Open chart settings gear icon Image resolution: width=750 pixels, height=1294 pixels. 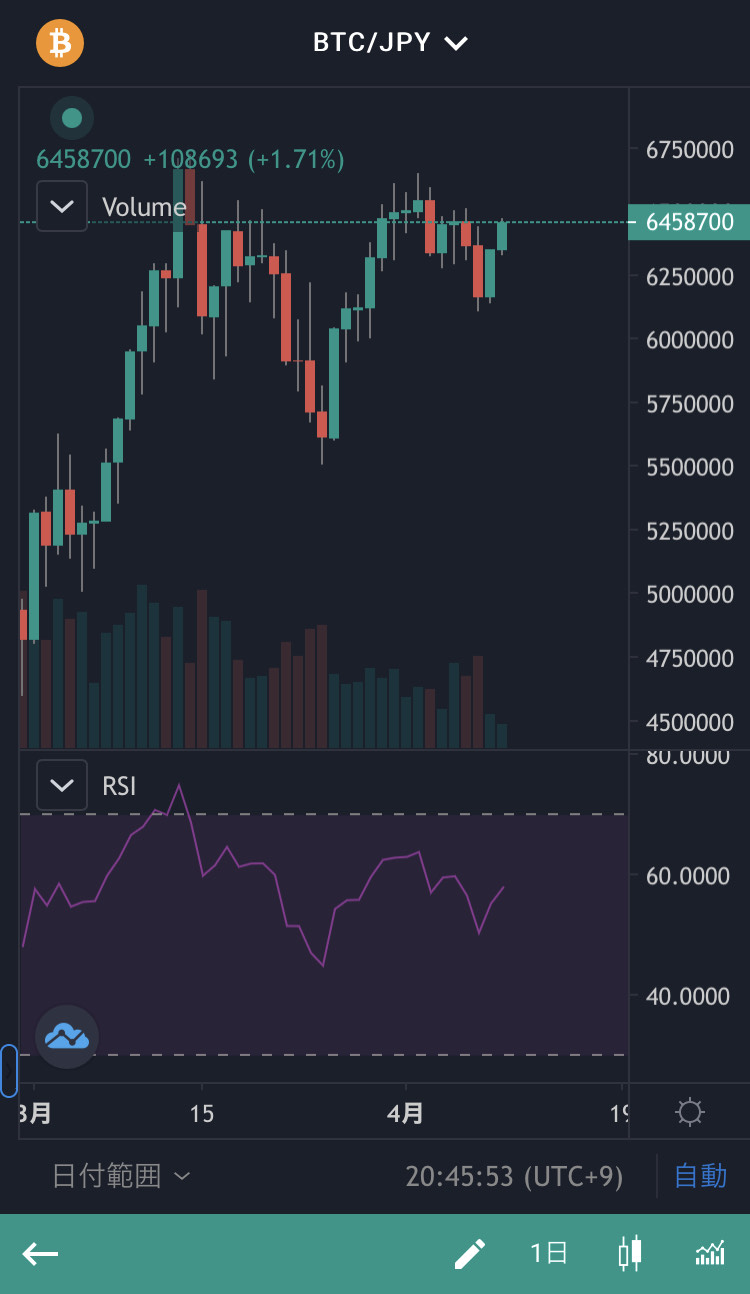(690, 1112)
